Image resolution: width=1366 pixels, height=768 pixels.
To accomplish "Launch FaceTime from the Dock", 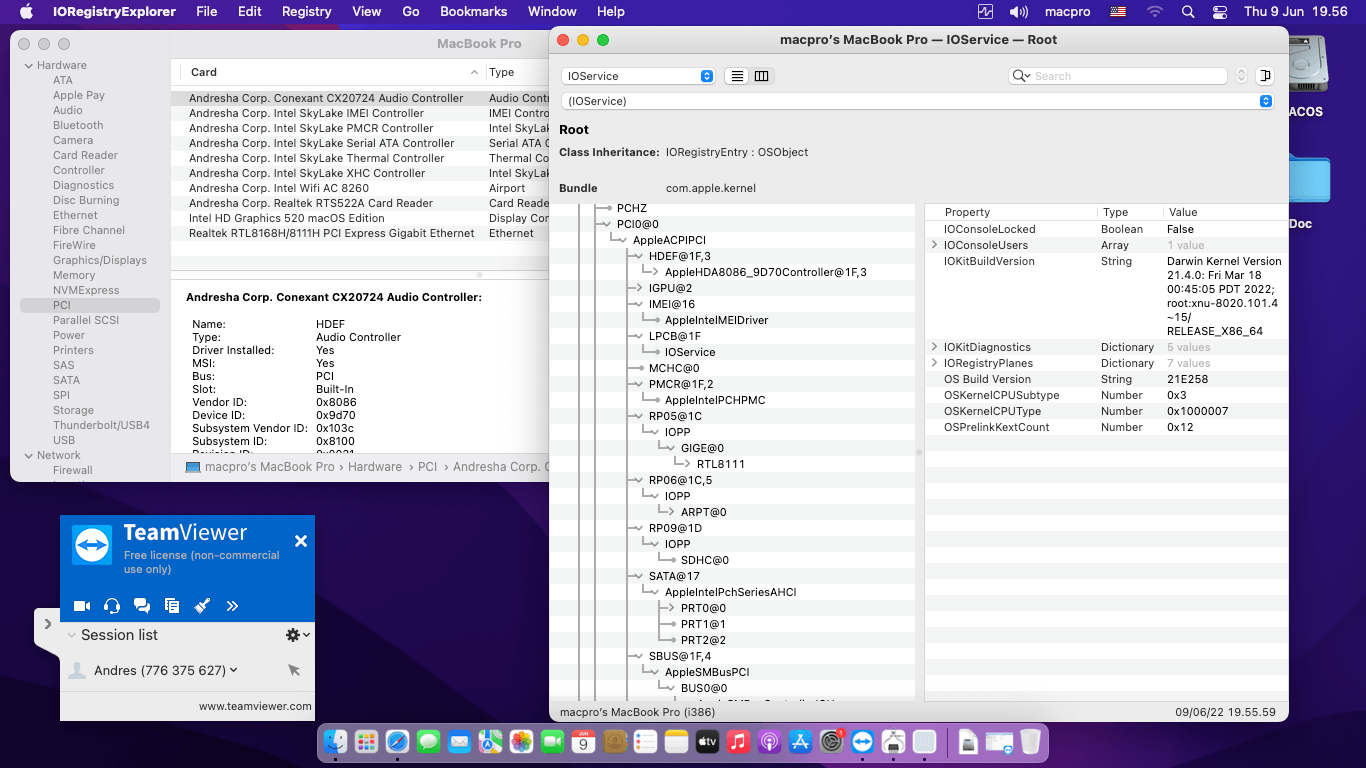I will pyautogui.click(x=553, y=742).
